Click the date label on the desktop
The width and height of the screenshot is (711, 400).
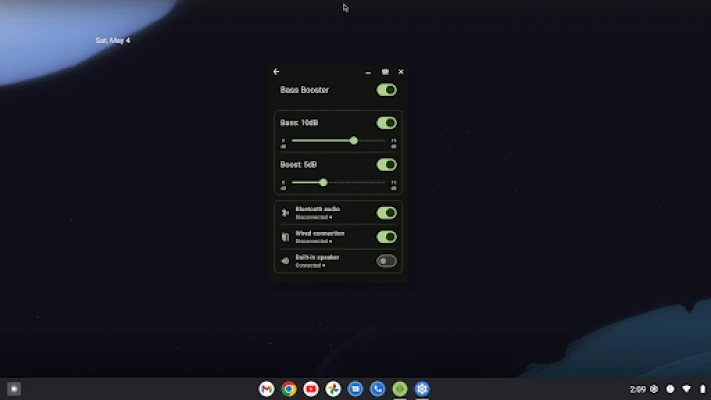112,41
